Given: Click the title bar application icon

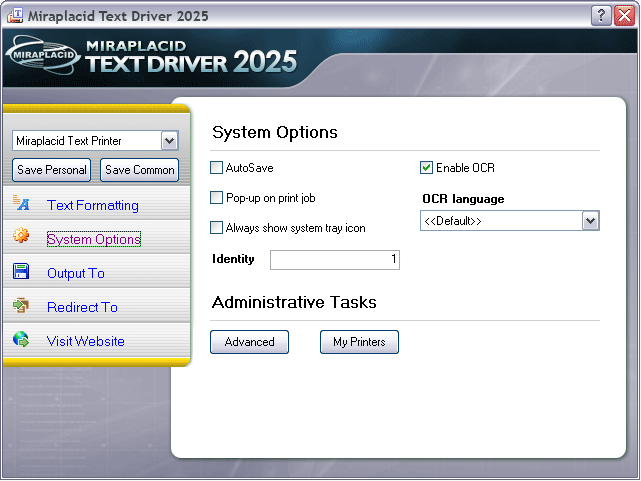Looking at the screenshot, I should 15,16.
